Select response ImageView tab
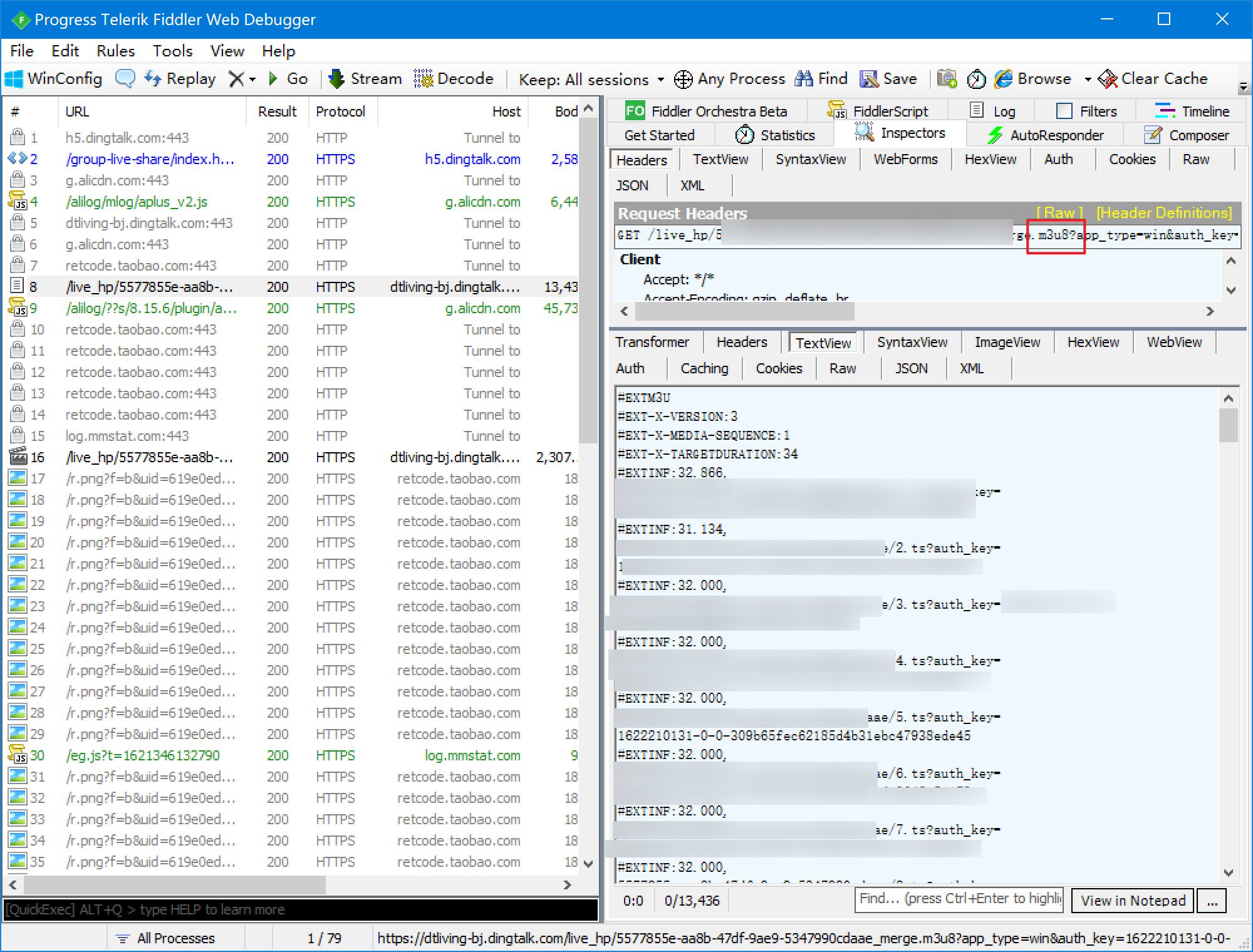 click(1007, 342)
